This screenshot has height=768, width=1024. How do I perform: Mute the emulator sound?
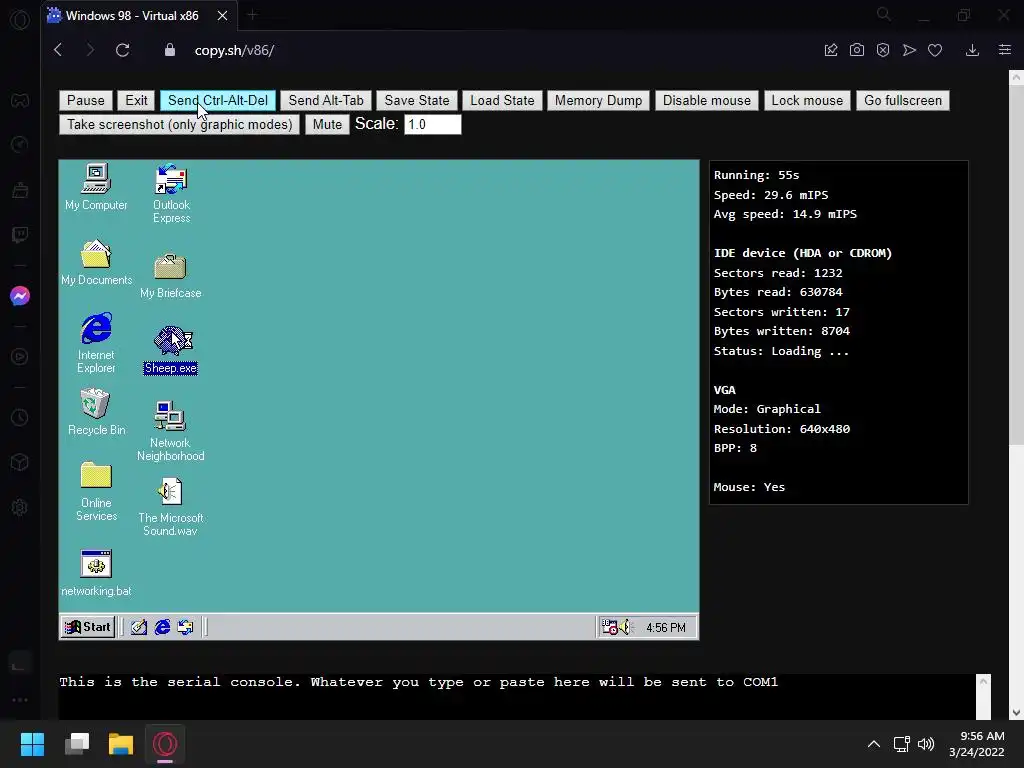[x=327, y=125]
